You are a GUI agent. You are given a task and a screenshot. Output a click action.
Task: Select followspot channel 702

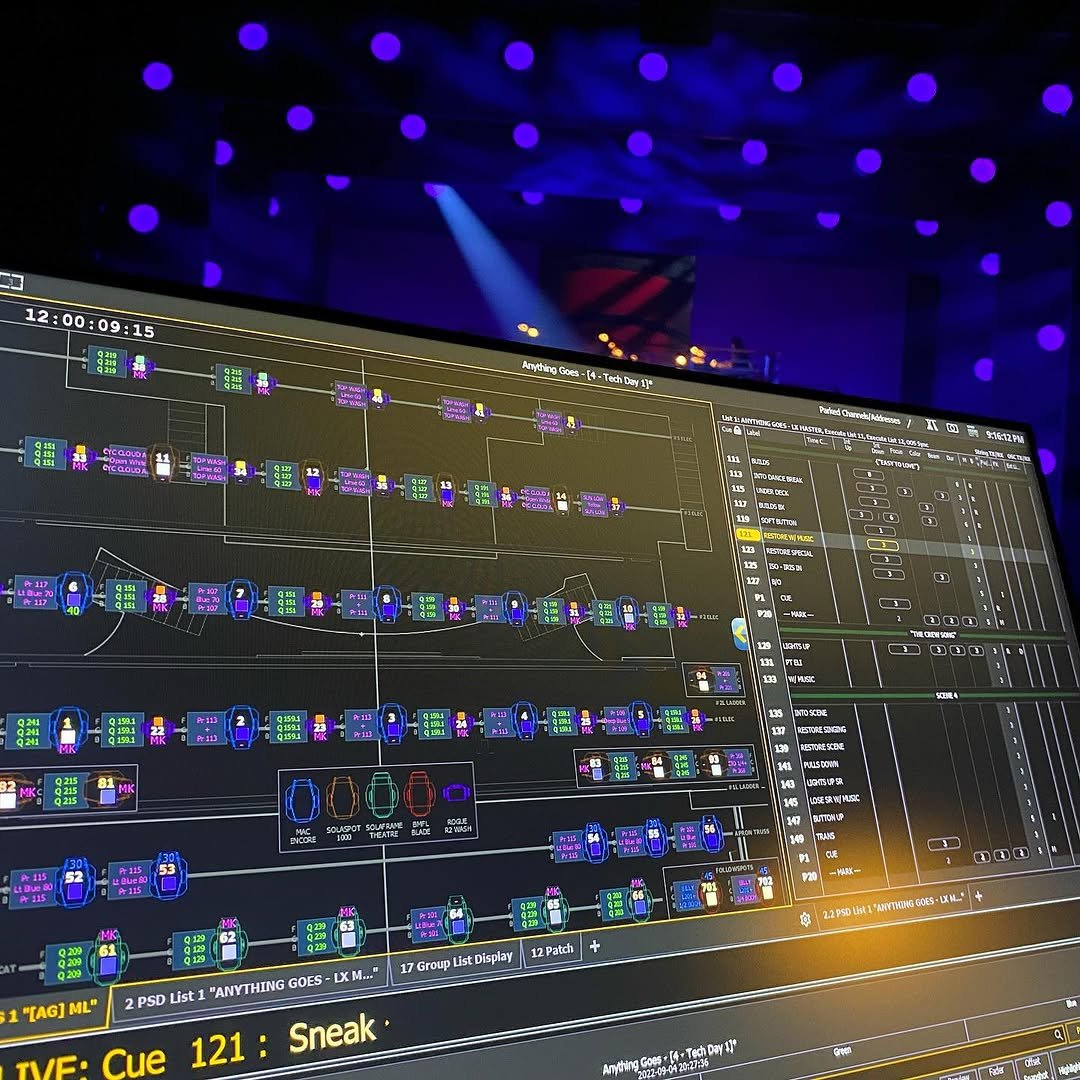point(765,886)
